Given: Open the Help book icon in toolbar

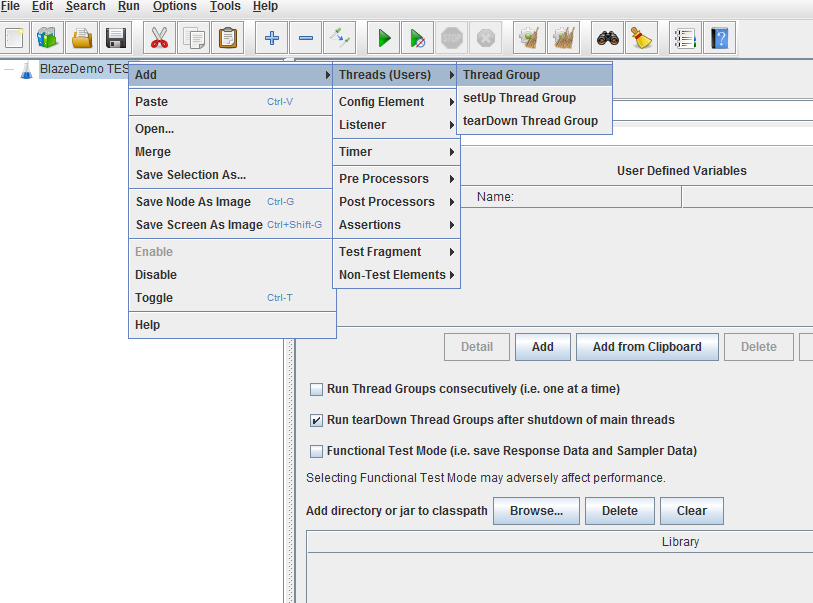Looking at the screenshot, I should (x=719, y=39).
